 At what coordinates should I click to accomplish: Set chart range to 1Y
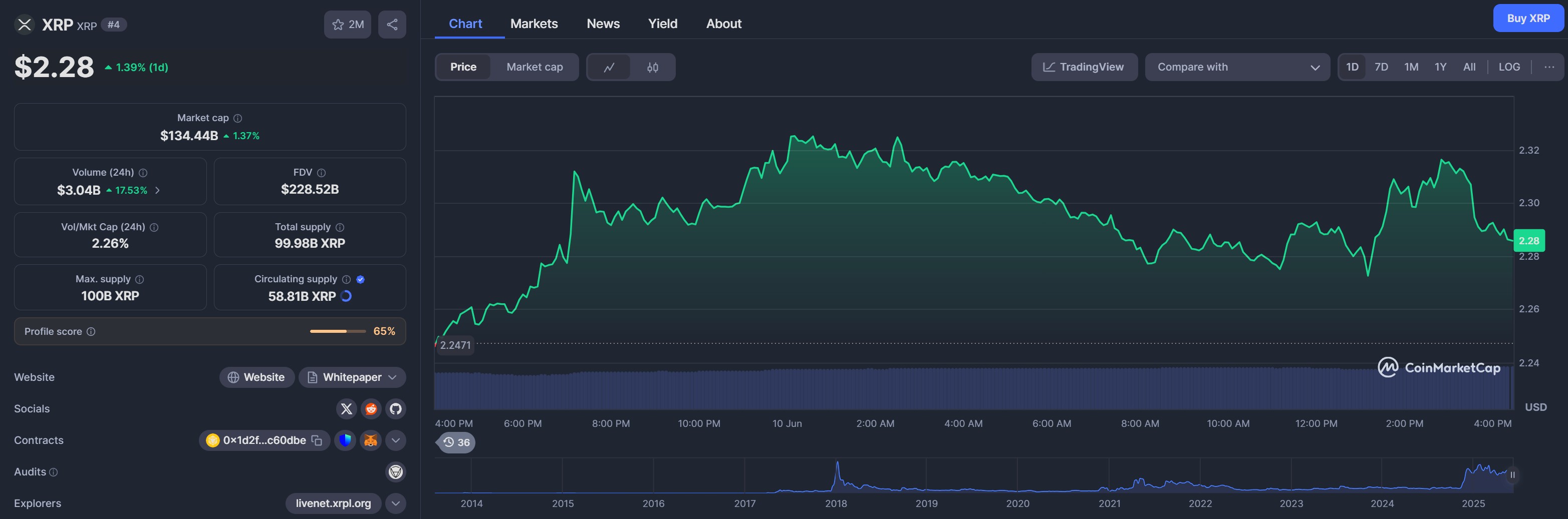(1440, 67)
